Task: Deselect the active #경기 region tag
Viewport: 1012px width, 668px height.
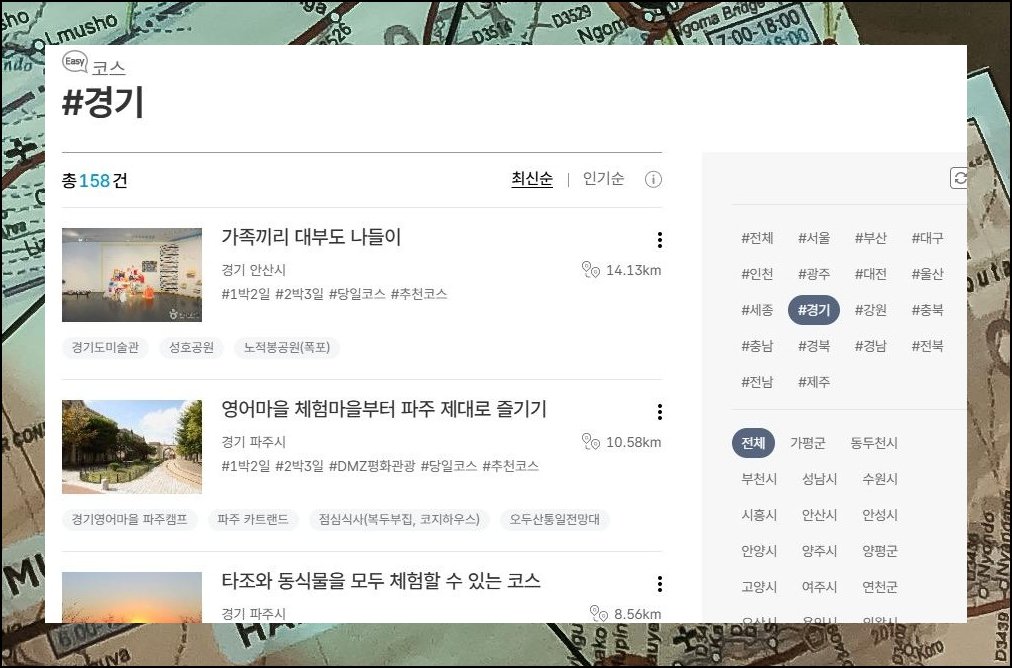Action: (x=814, y=310)
